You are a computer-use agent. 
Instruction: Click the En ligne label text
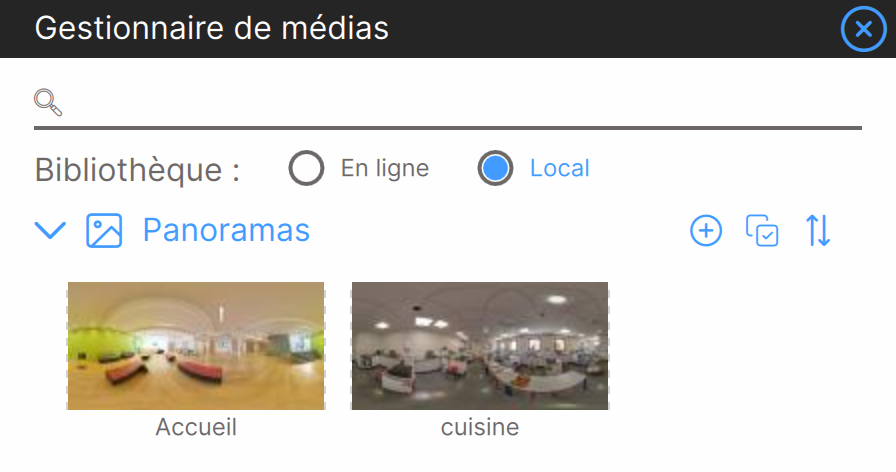tap(385, 168)
